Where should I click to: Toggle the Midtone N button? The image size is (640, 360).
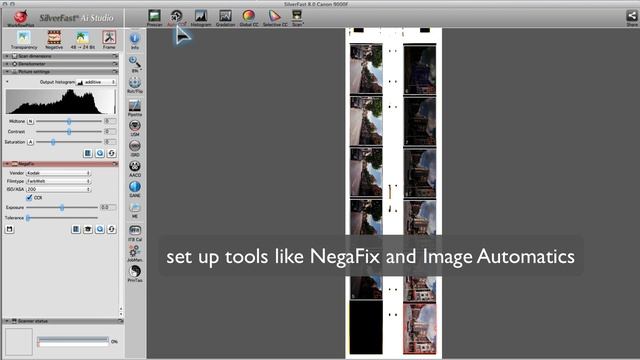[30, 121]
